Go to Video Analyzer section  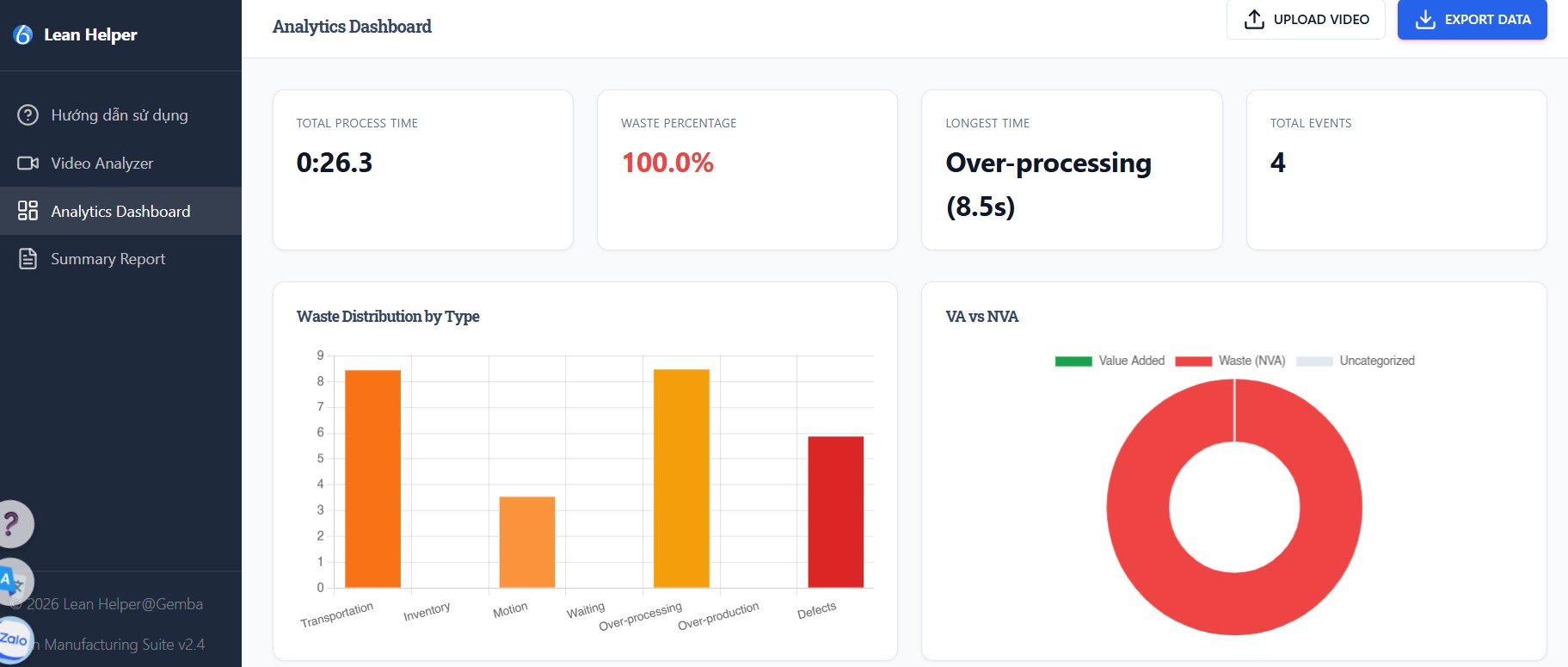coord(101,164)
